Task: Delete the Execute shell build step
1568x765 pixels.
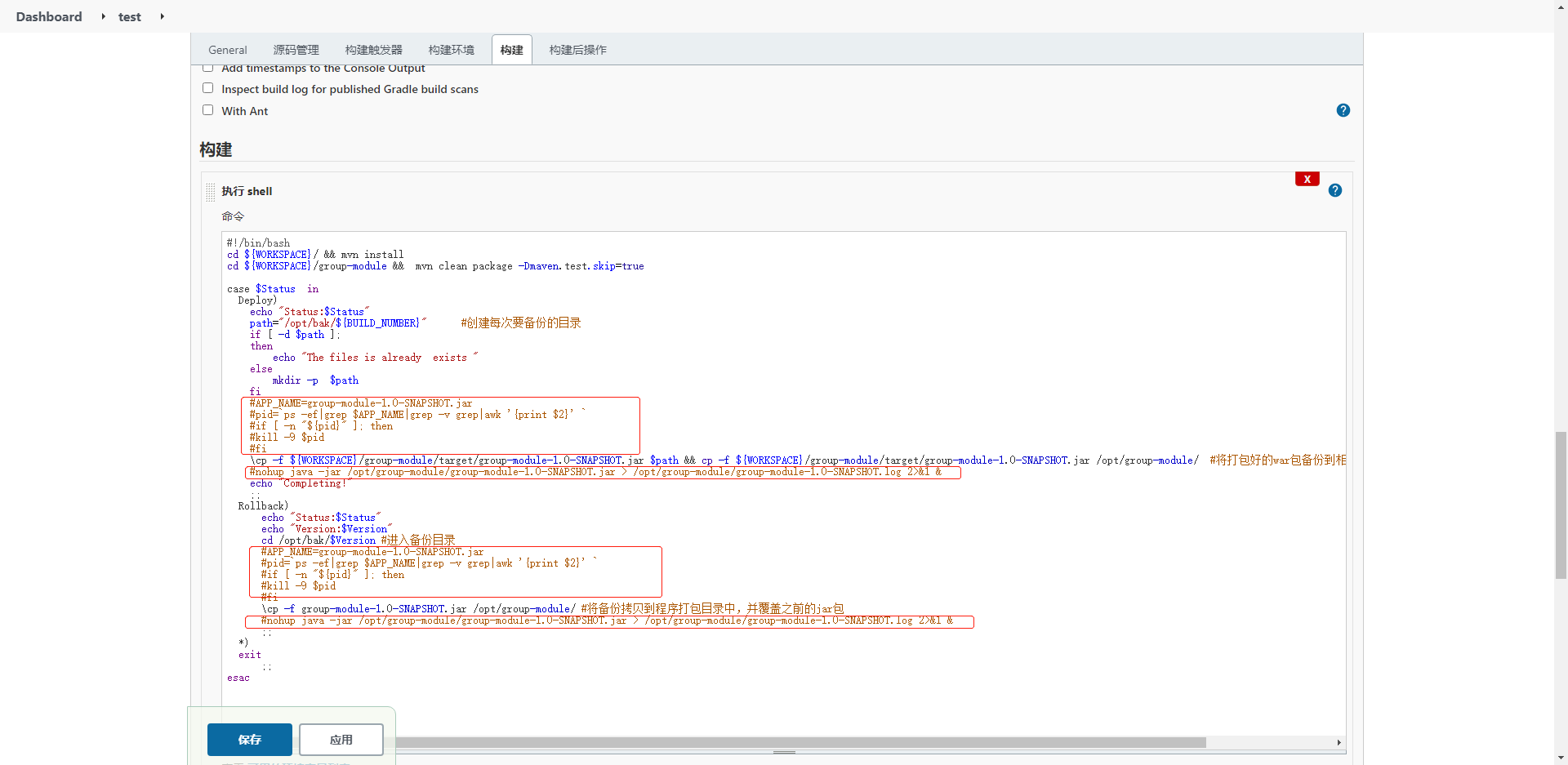Action: tap(1307, 179)
